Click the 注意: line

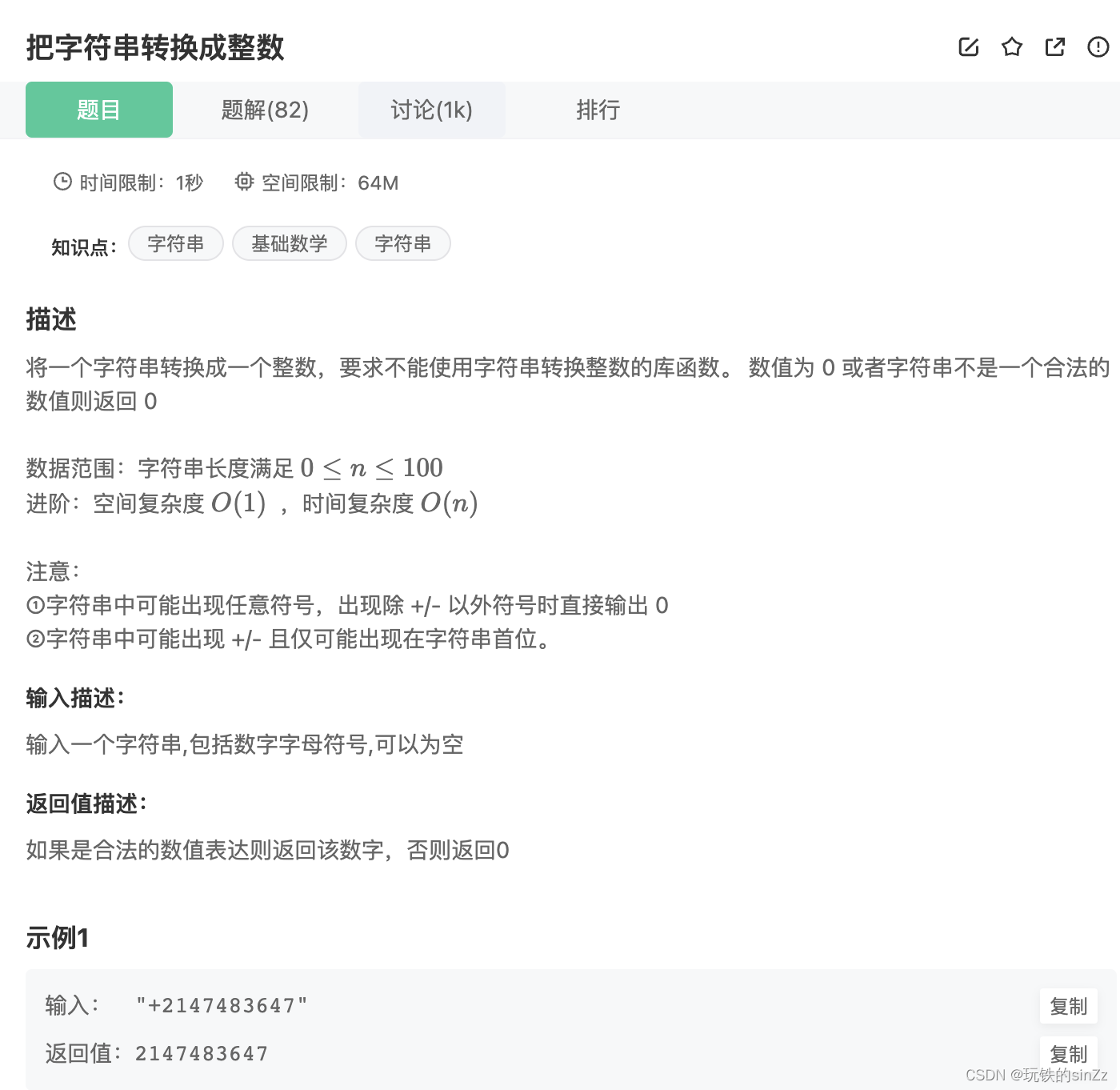pos(53,571)
